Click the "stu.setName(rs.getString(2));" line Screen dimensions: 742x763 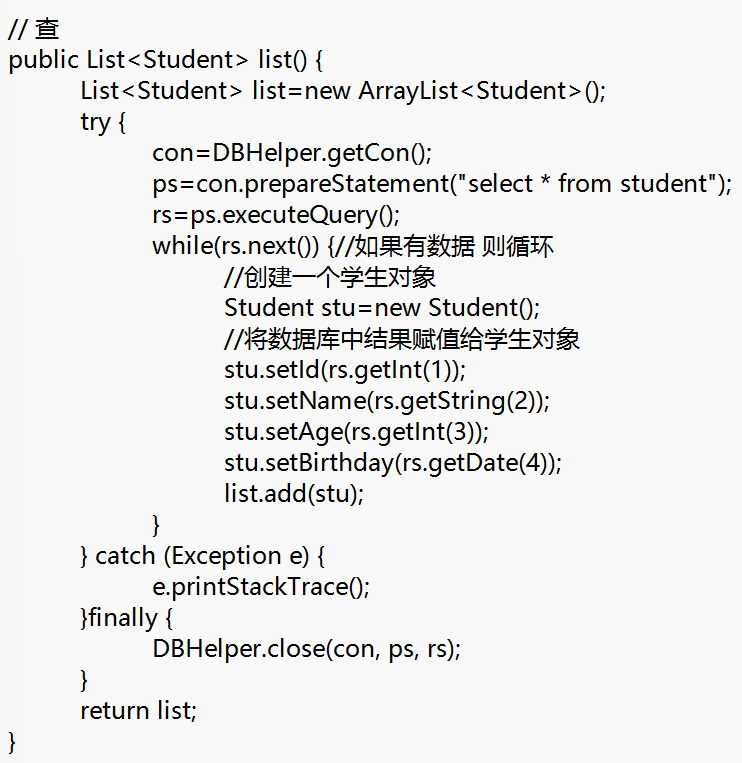[x=387, y=401]
